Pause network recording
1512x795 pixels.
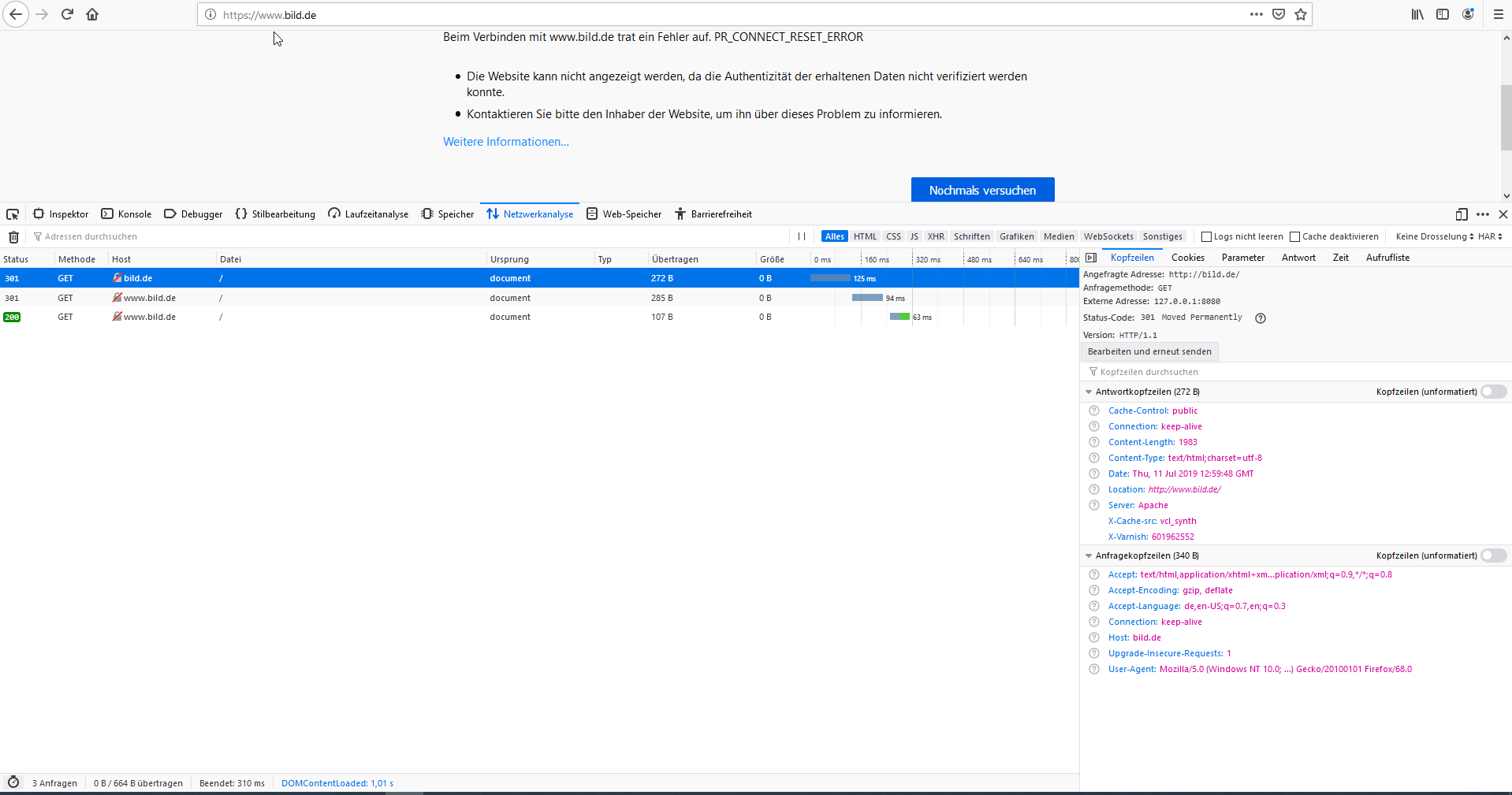point(802,236)
